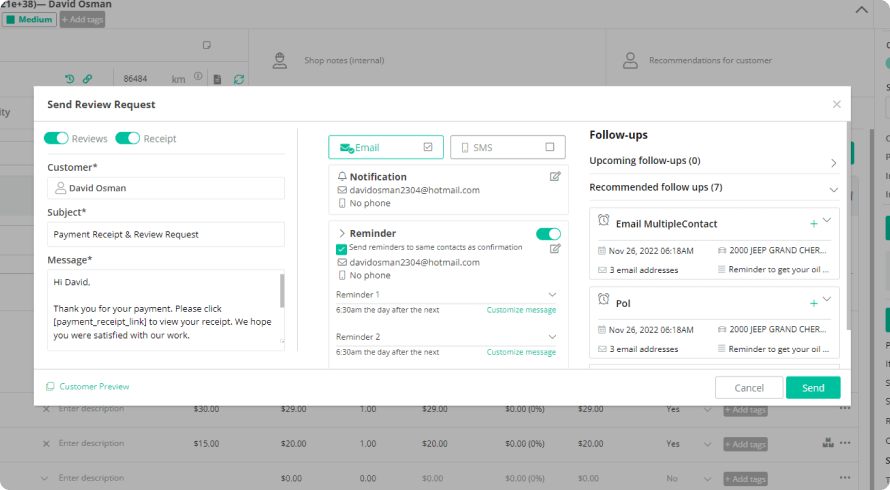Toggle the Receipt switch
The image size is (890, 490).
(127, 139)
